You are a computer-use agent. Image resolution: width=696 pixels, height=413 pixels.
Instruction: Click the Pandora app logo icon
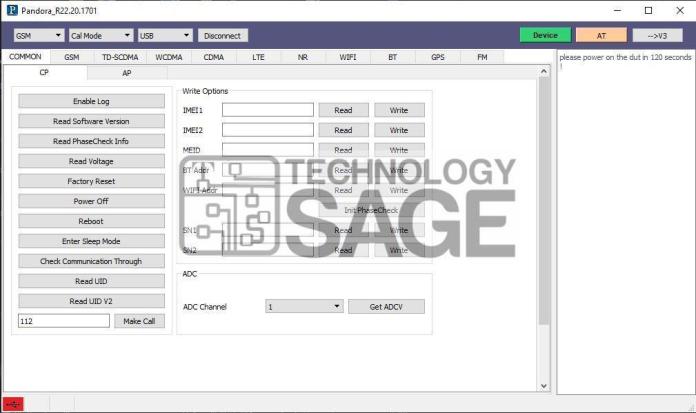click(x=12, y=10)
